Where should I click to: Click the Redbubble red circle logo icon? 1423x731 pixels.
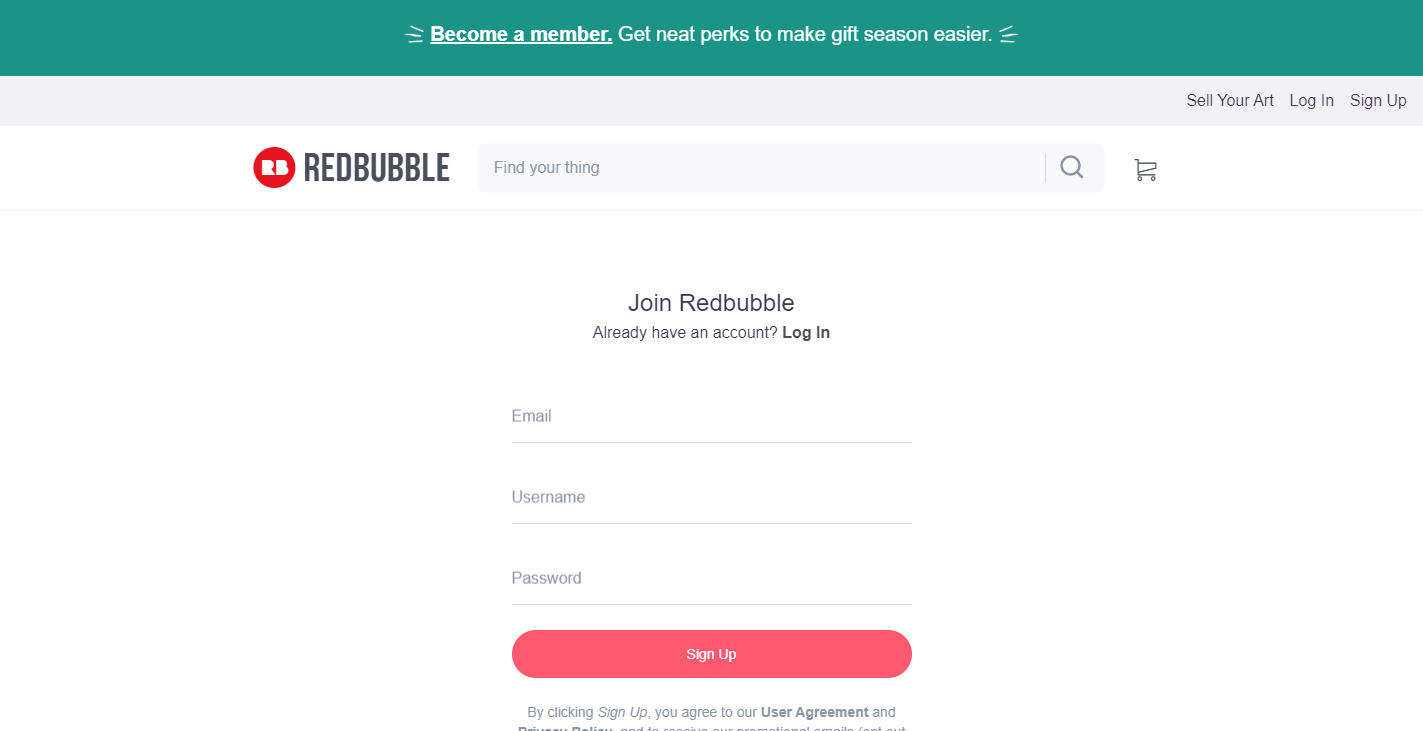point(274,168)
